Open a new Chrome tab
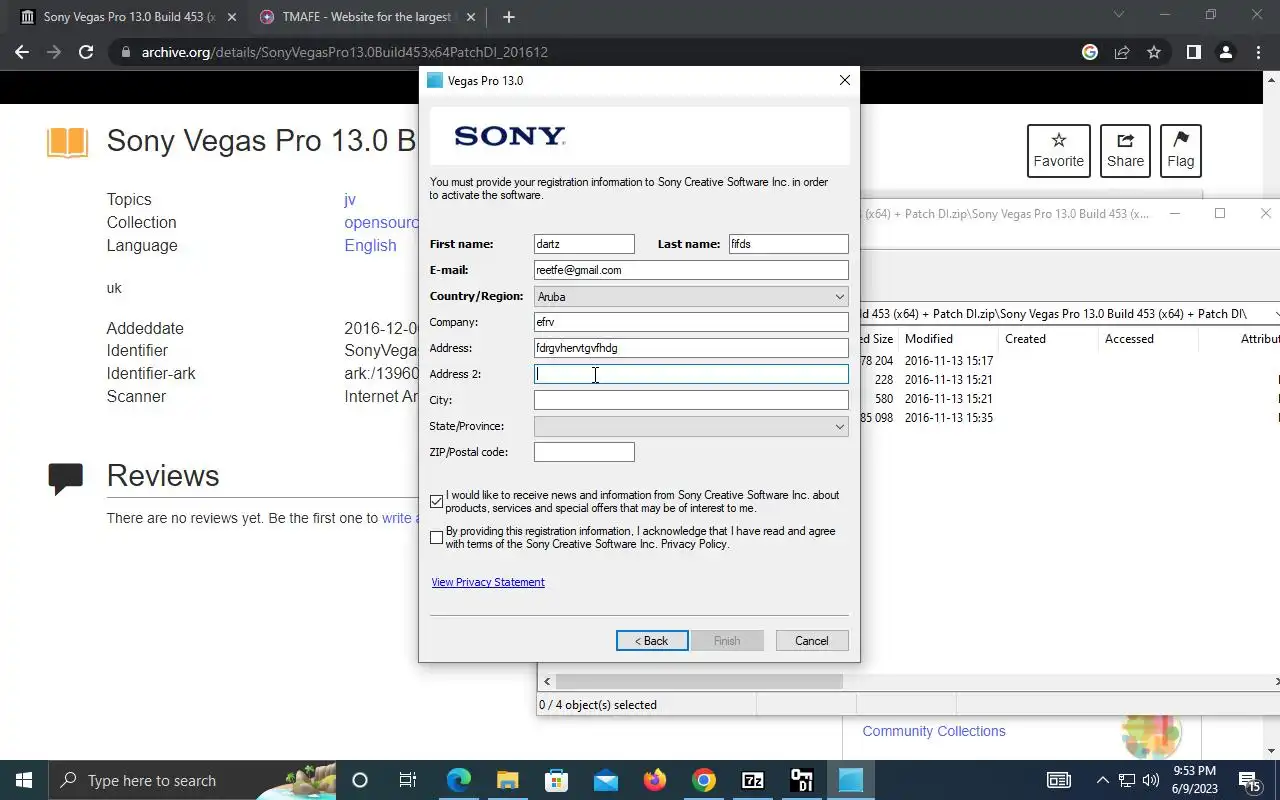 [509, 17]
